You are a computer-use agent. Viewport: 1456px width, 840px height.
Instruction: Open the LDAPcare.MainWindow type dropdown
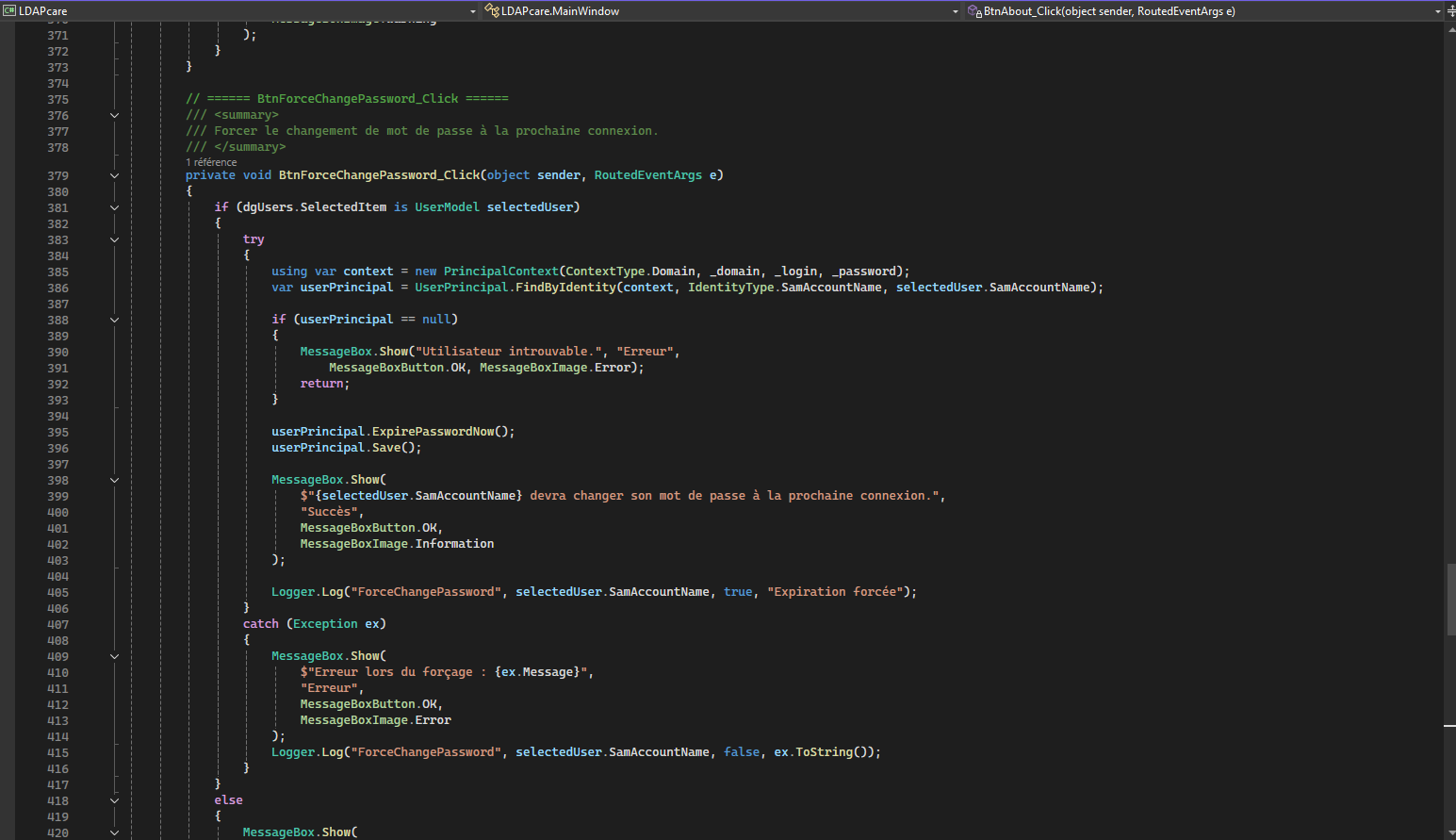pyautogui.click(x=955, y=10)
